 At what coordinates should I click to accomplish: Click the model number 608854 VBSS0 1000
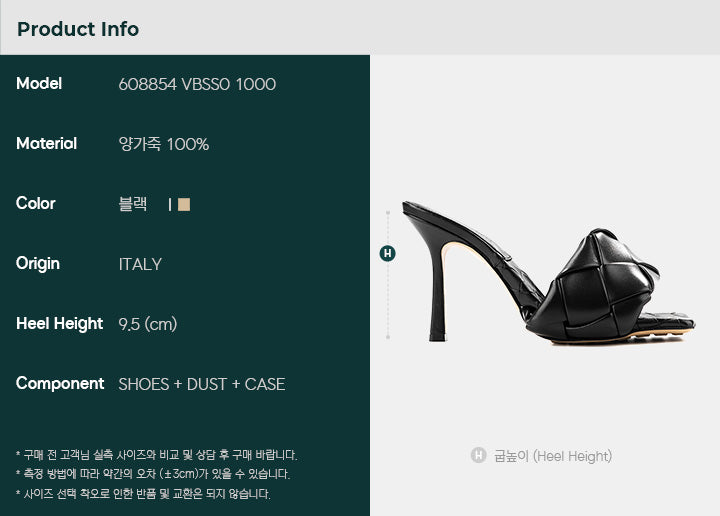(x=197, y=84)
